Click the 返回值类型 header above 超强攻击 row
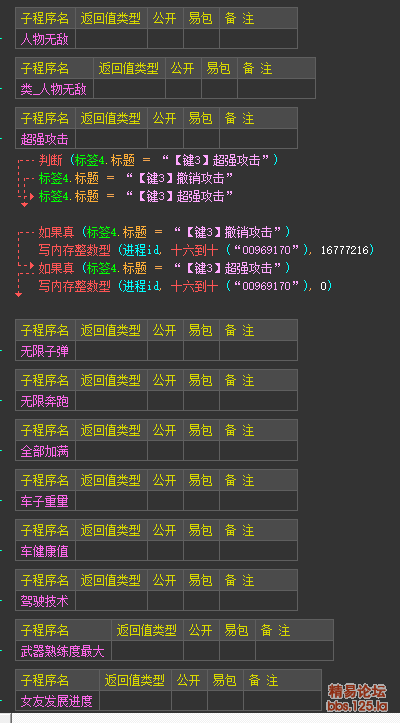The image size is (400, 723). point(111,119)
